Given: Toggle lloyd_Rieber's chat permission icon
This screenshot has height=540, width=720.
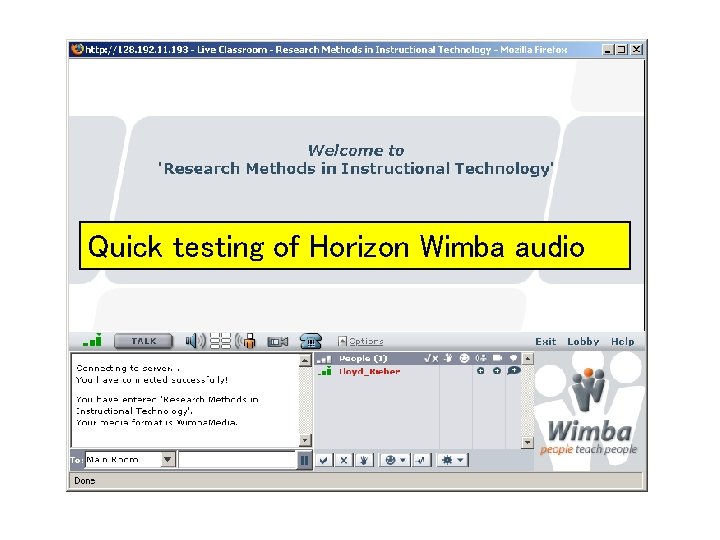Looking at the screenshot, I should point(513,371).
